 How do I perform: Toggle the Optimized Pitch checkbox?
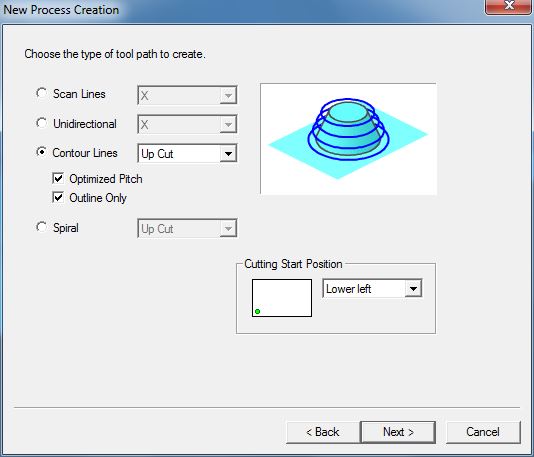pyautogui.click(x=58, y=178)
